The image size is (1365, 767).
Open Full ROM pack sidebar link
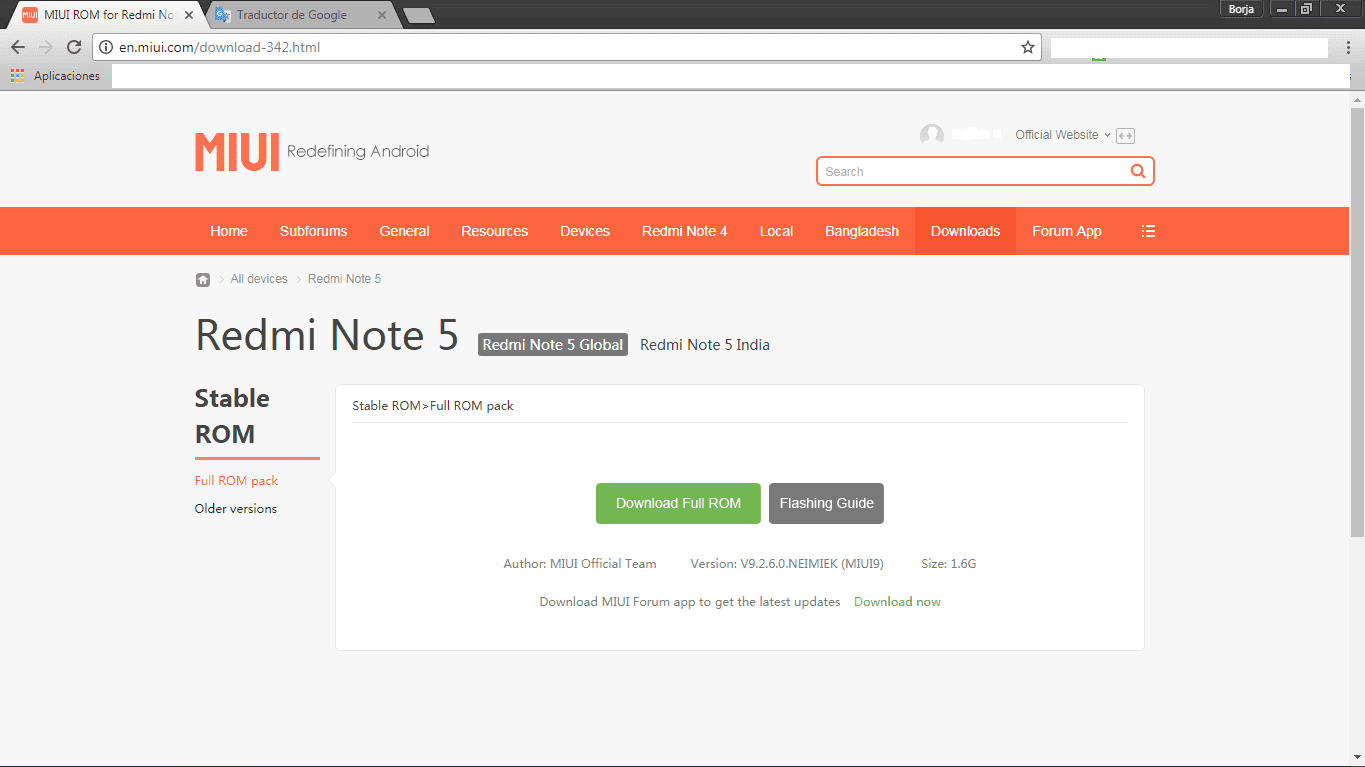click(x=237, y=481)
